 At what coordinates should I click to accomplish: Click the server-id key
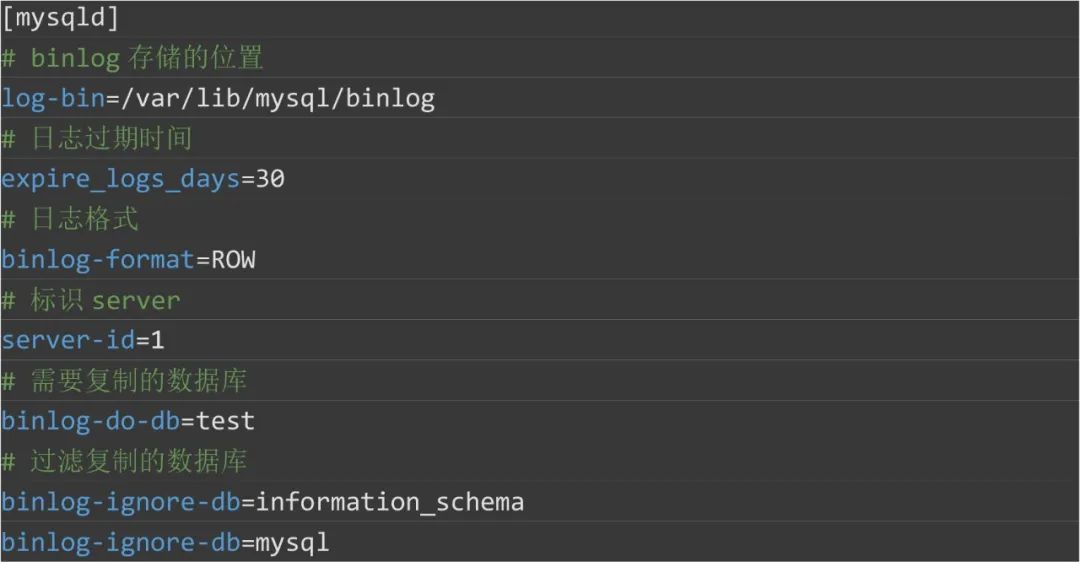67,340
